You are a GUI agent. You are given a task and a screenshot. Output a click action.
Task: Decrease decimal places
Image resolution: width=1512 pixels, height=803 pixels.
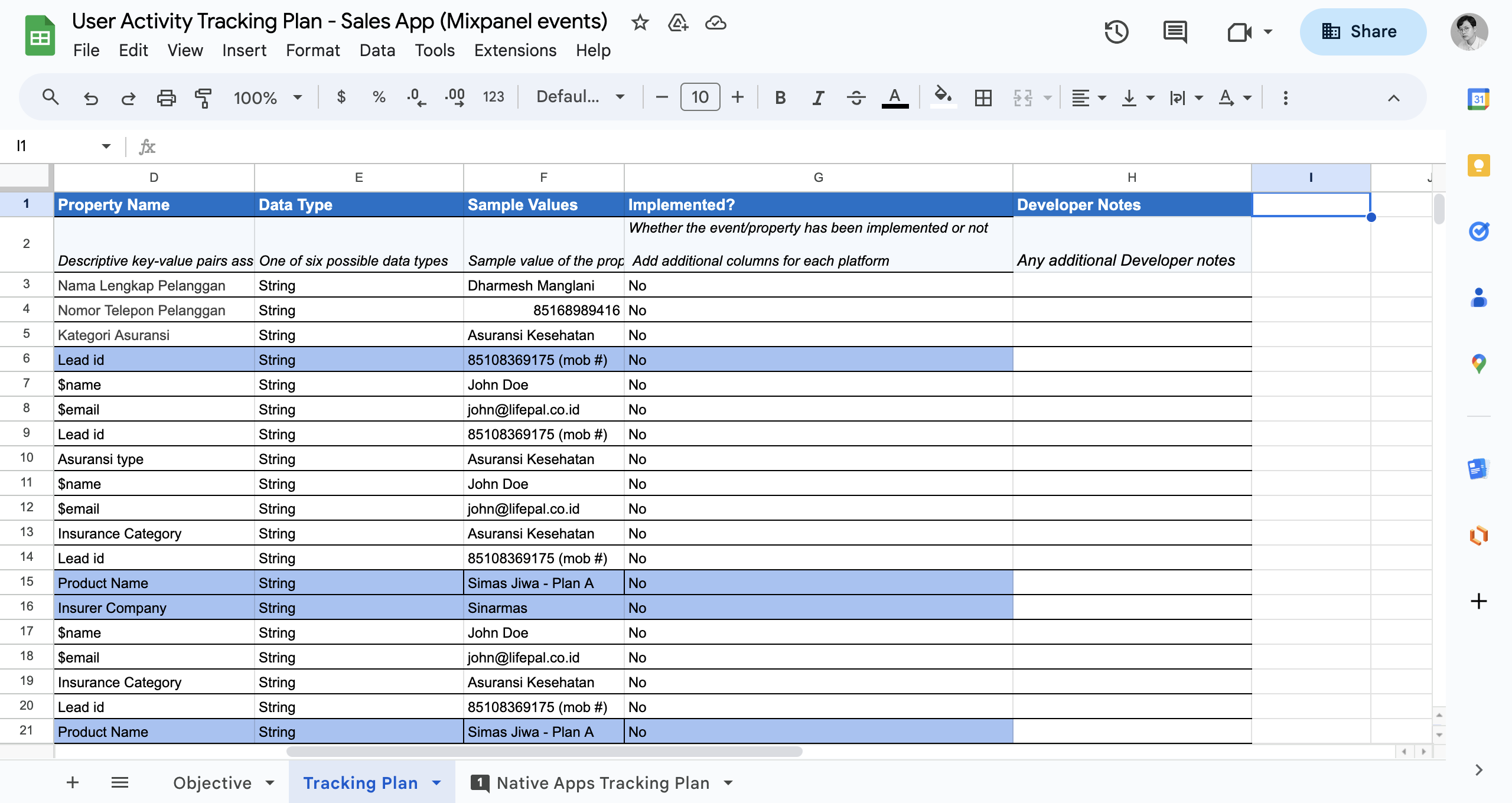point(416,97)
